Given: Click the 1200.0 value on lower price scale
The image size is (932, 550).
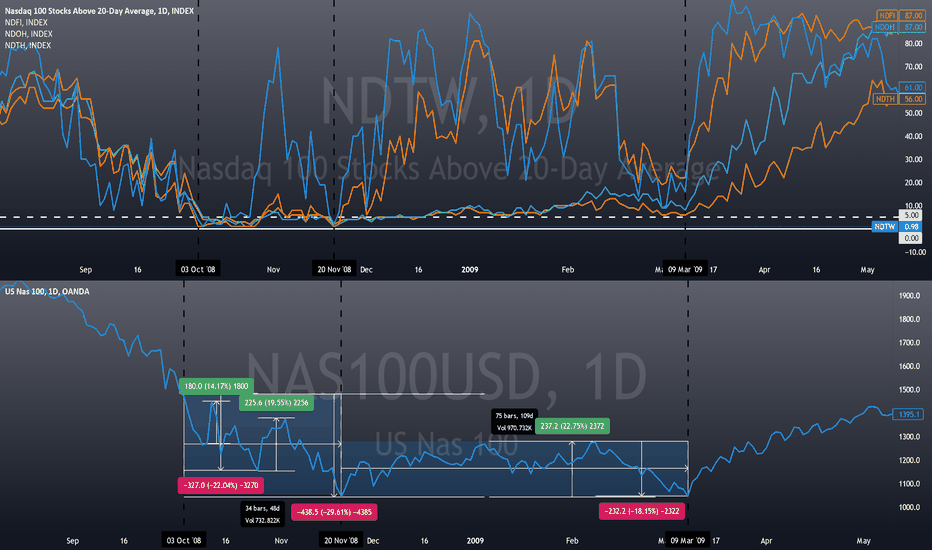Looking at the screenshot, I should [x=909, y=461].
